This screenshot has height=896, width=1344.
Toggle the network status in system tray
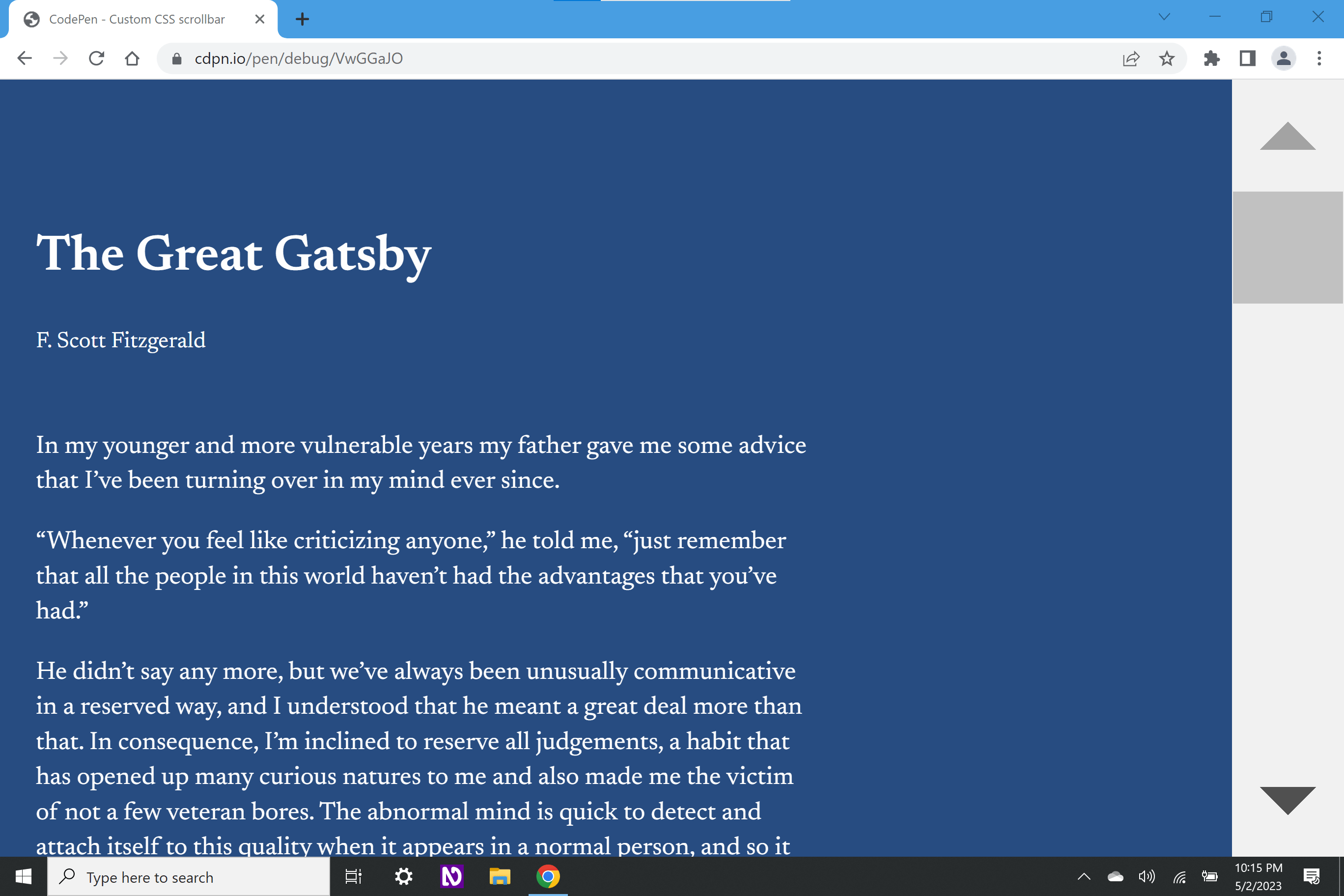(1180, 876)
